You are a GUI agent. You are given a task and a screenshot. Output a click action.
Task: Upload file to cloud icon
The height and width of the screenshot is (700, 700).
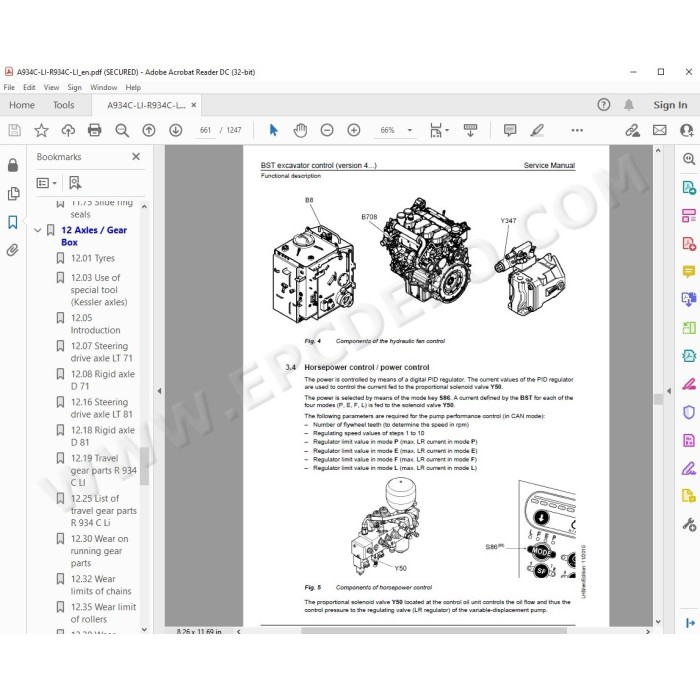point(68,130)
